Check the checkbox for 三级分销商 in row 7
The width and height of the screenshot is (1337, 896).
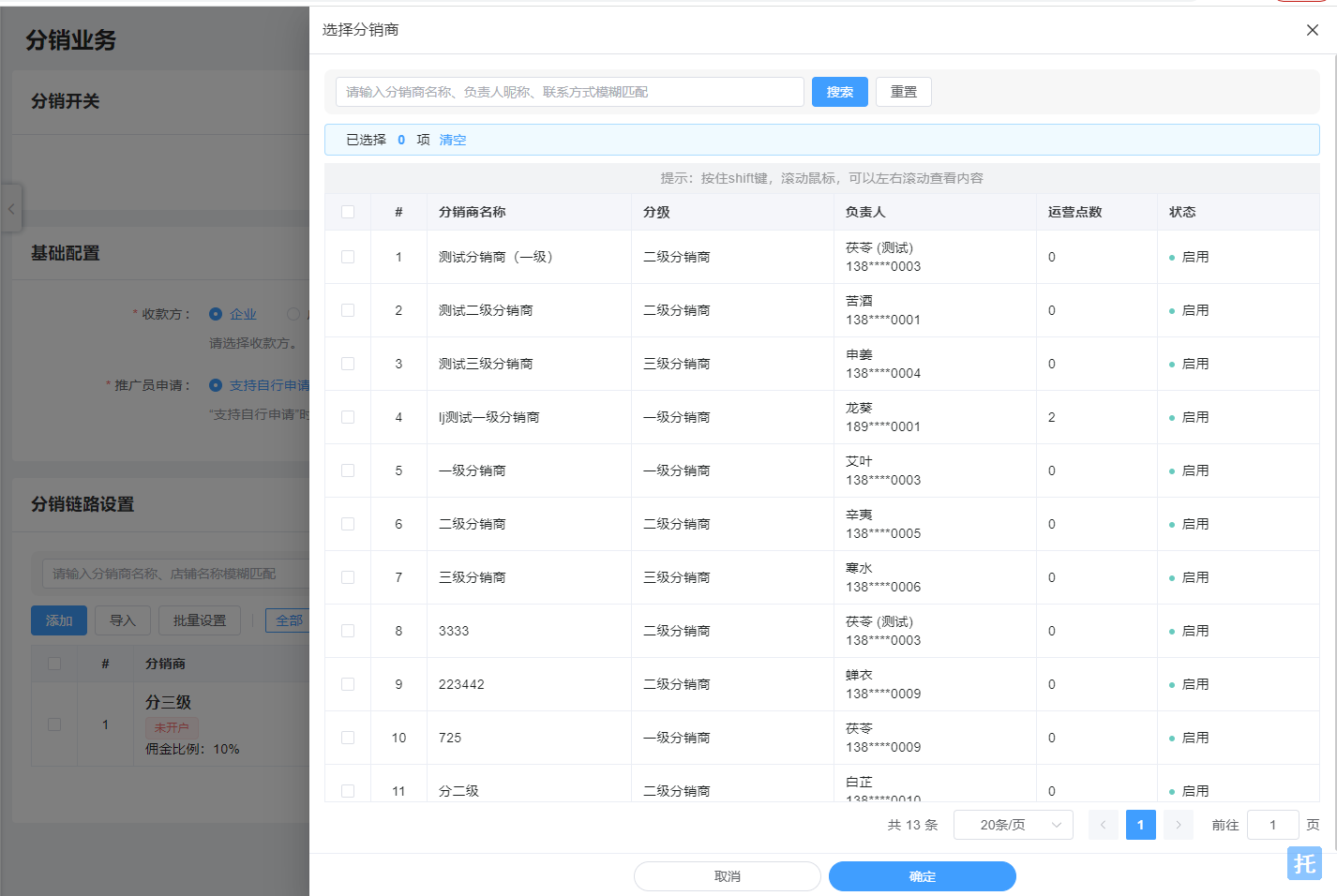click(x=348, y=576)
